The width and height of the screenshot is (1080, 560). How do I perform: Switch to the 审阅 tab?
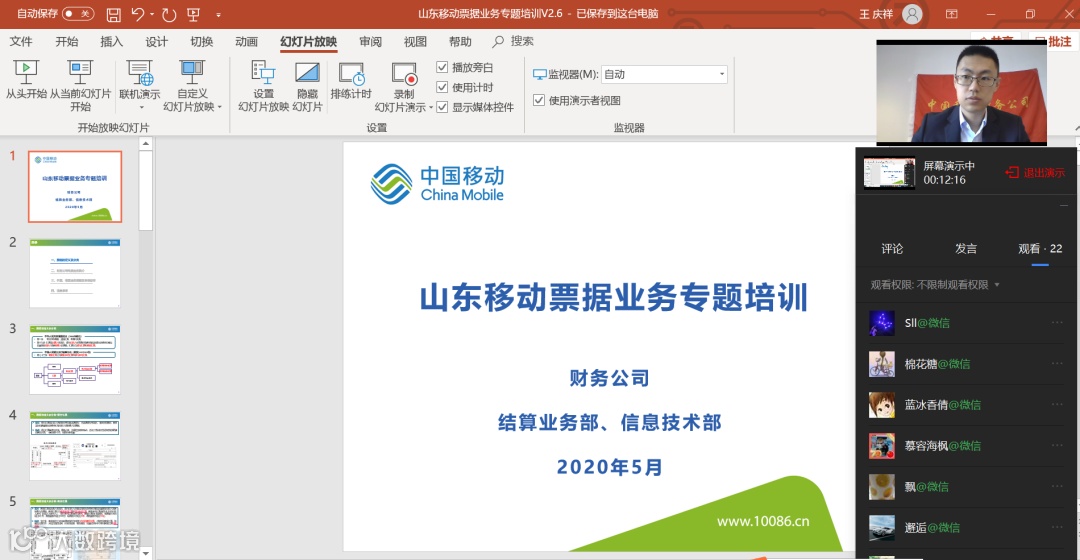pyautogui.click(x=371, y=41)
